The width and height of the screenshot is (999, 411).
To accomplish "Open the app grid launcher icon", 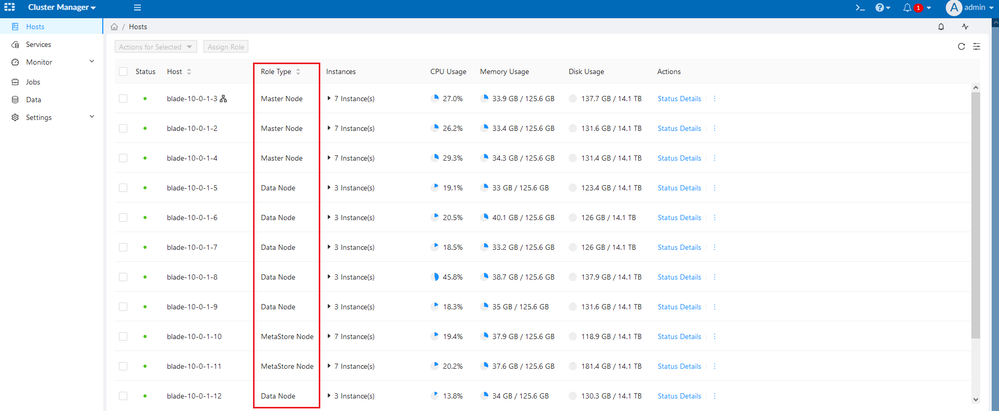I will (x=10, y=8).
